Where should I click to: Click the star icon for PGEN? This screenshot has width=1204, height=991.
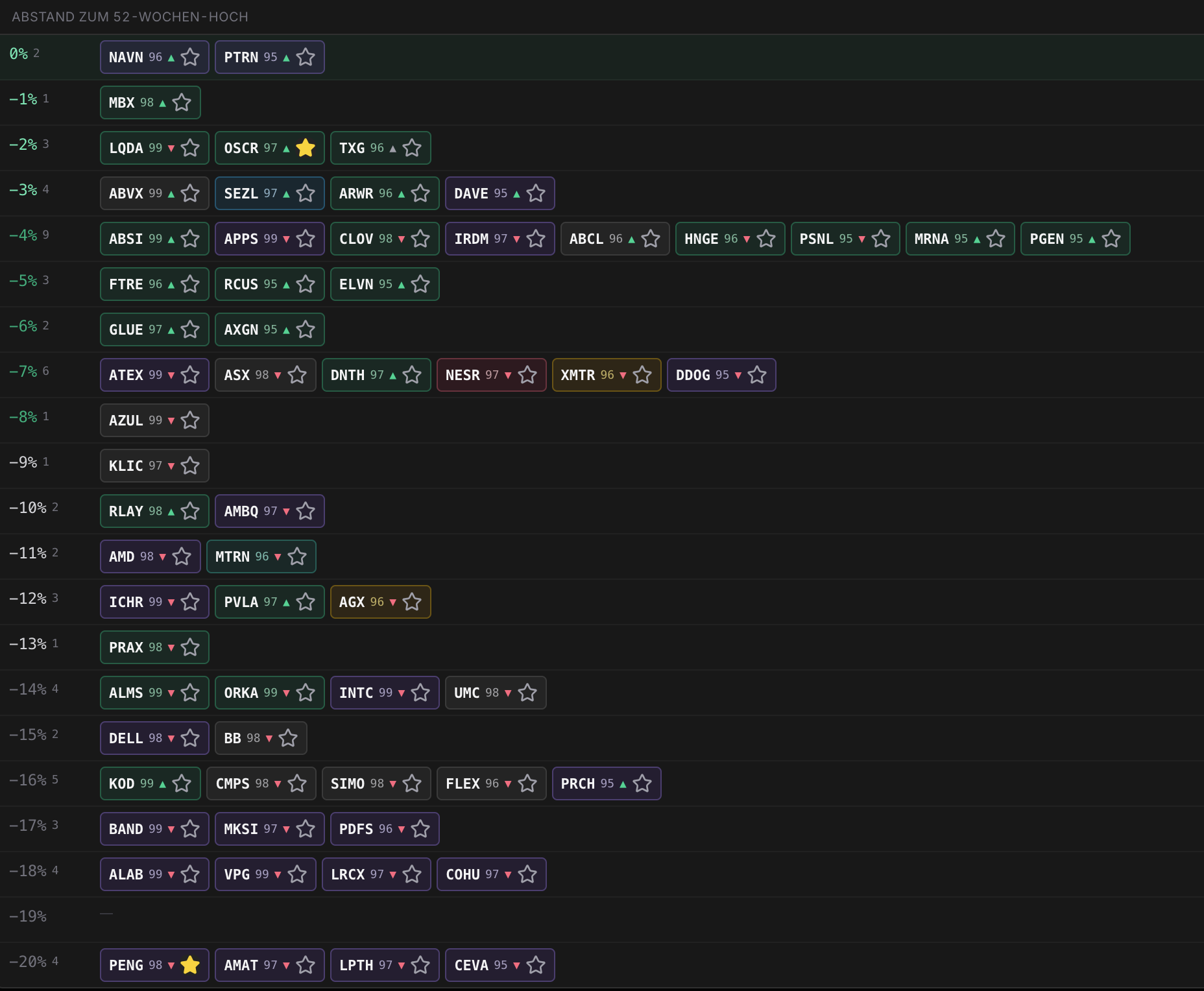point(1111,239)
